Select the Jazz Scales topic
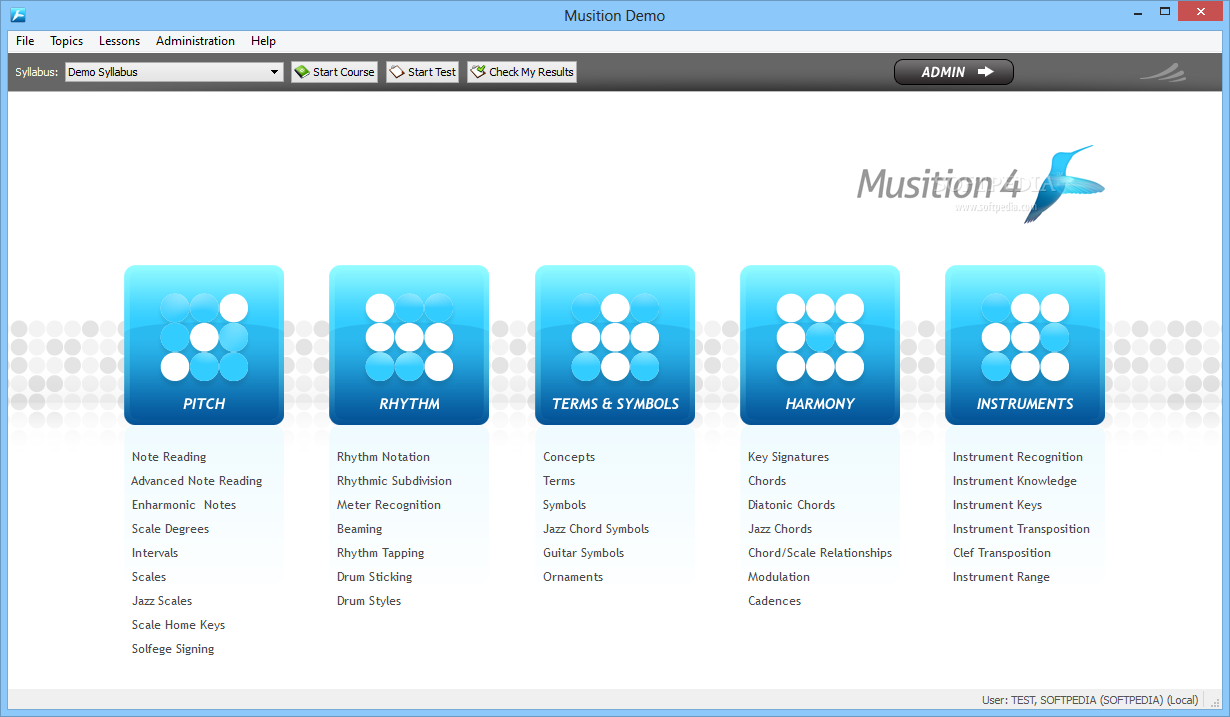The height and width of the screenshot is (717, 1230). [162, 601]
